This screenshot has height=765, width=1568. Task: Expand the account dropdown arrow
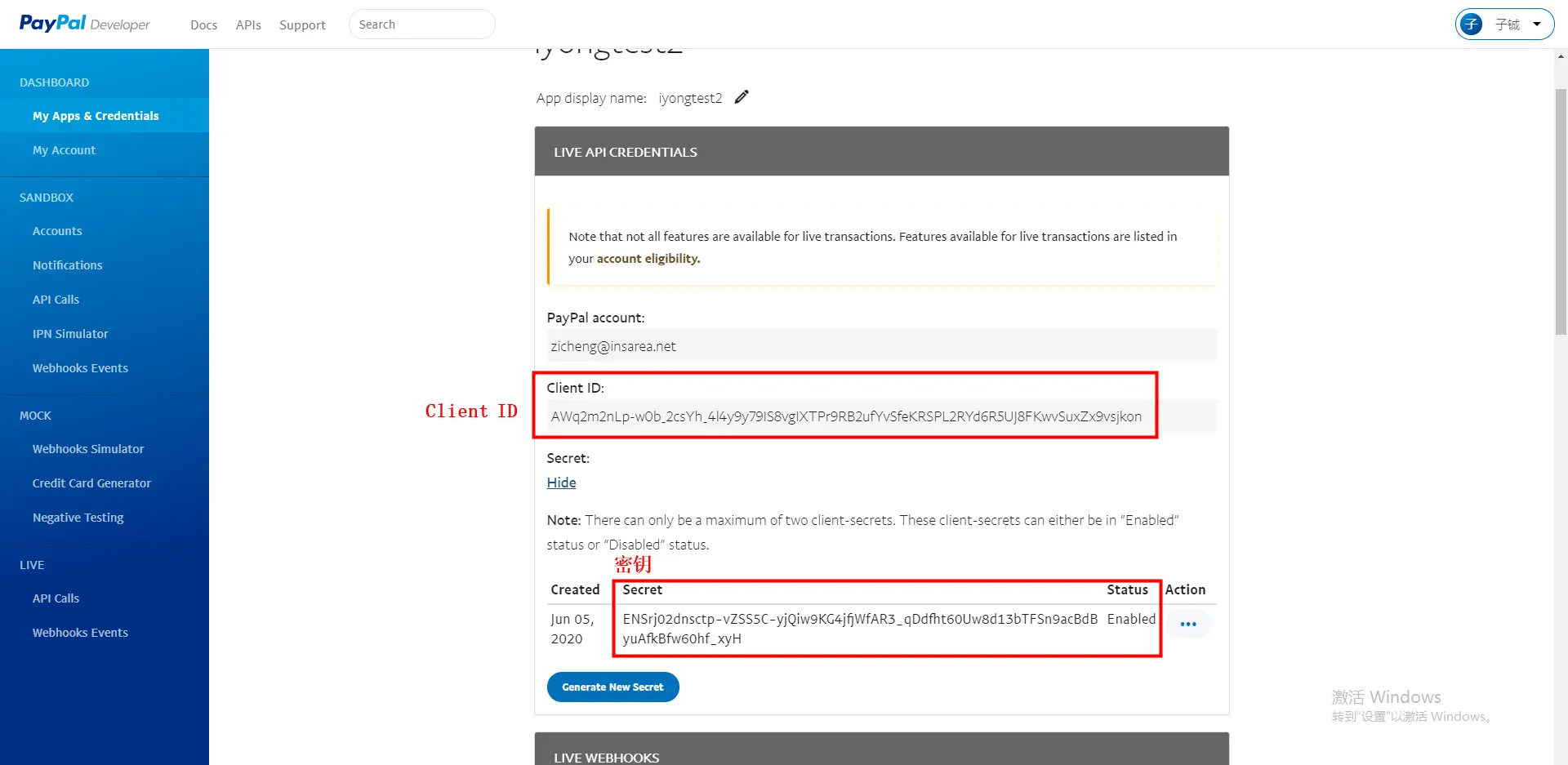point(1537,24)
